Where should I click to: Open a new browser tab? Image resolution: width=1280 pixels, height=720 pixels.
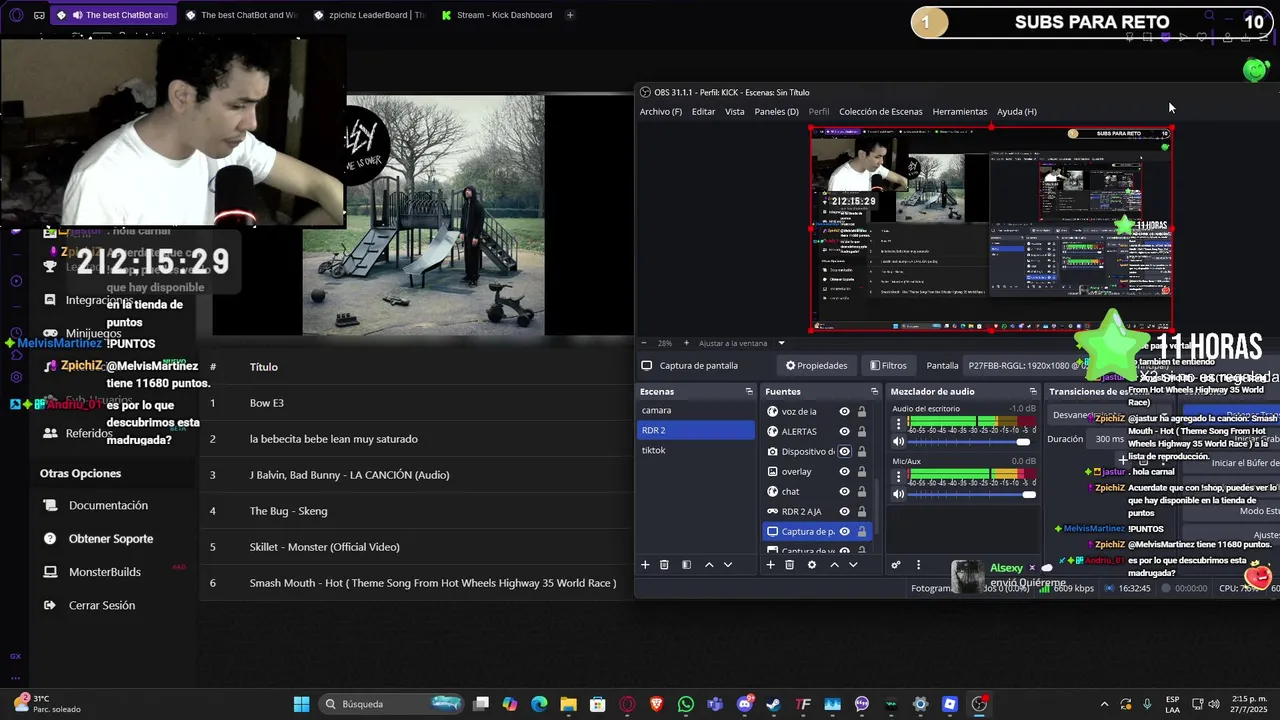pos(570,15)
